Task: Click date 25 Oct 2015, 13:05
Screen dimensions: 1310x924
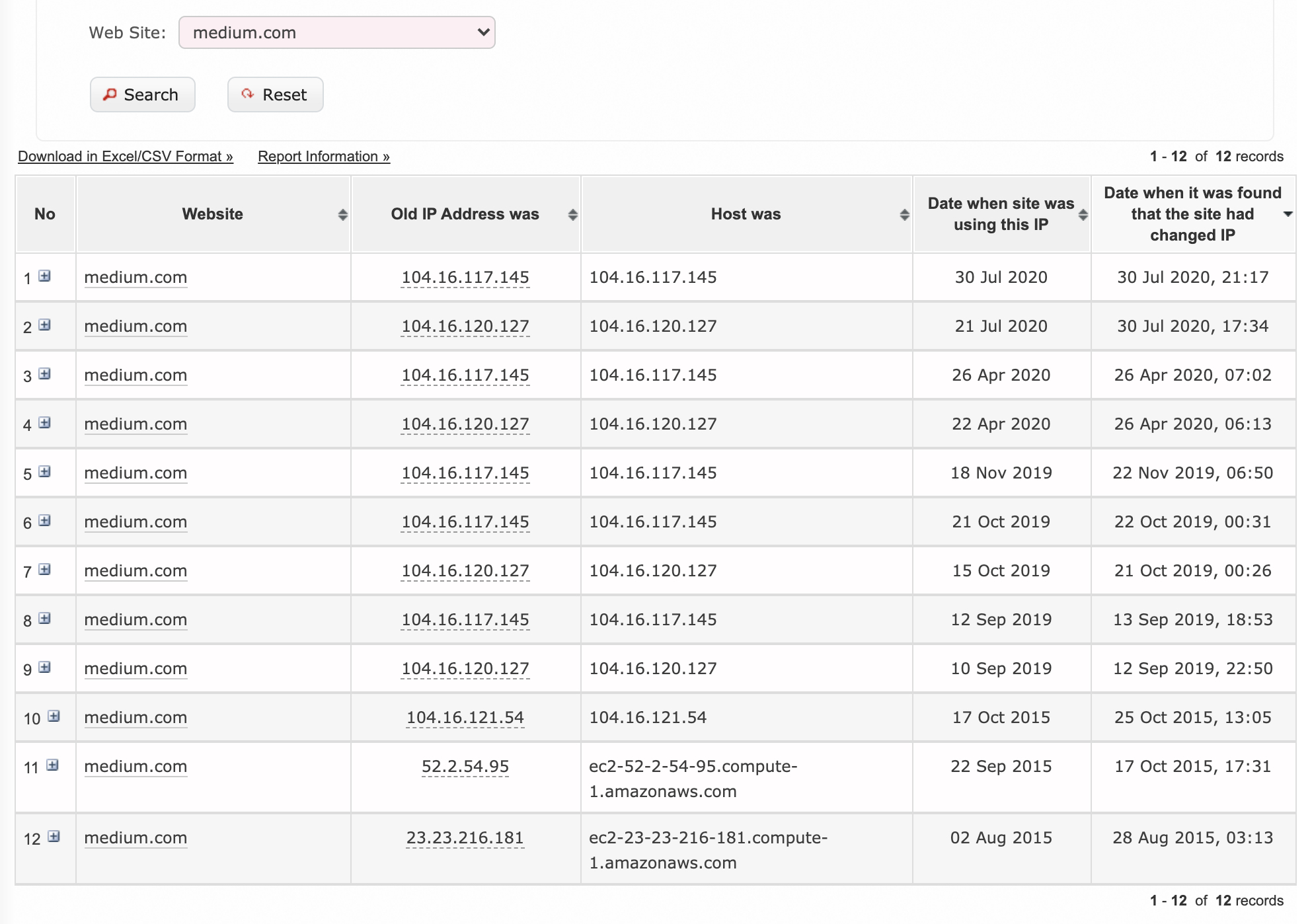Action: pyautogui.click(x=1193, y=718)
